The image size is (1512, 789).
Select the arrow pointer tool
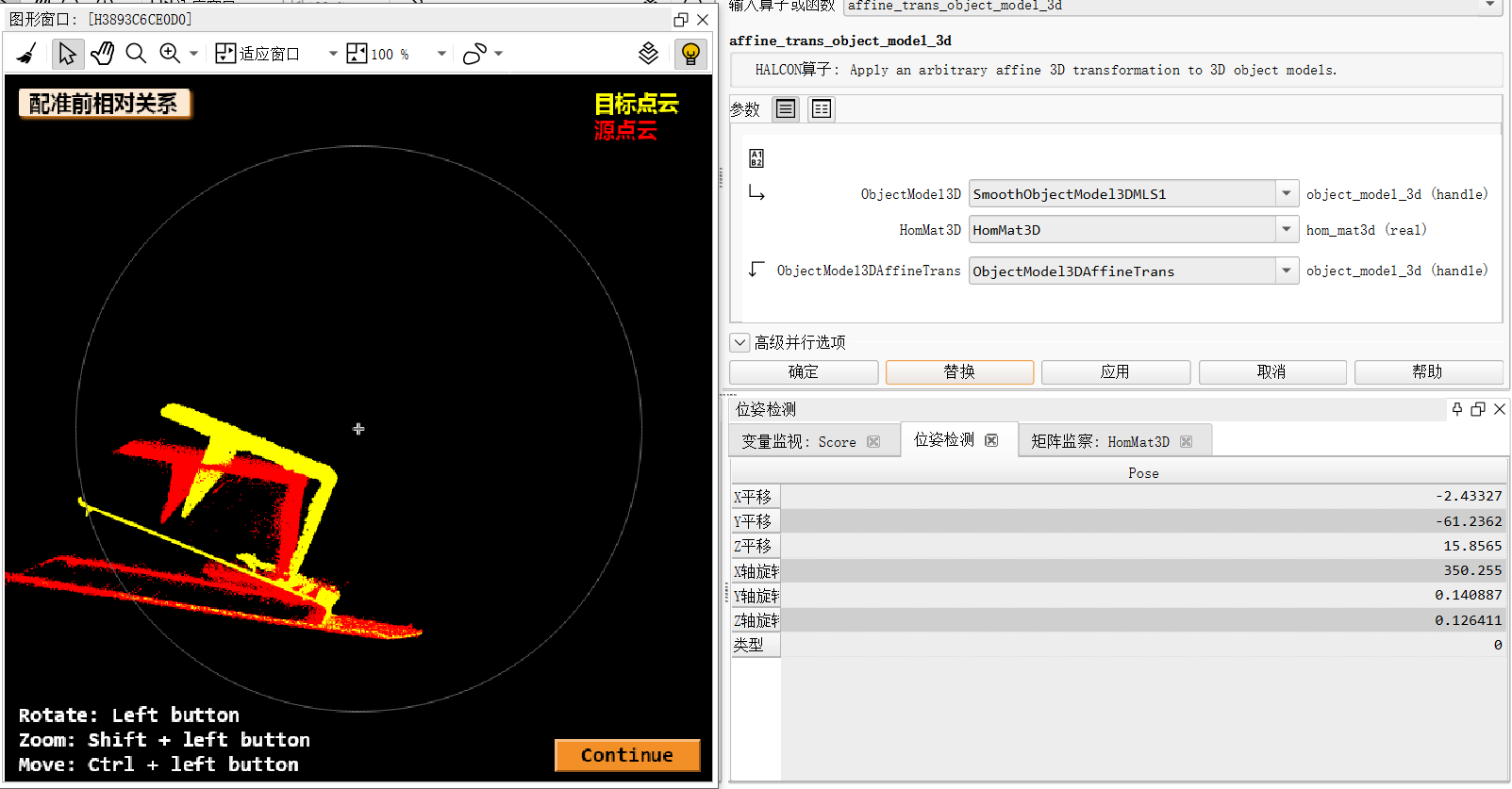pos(66,54)
